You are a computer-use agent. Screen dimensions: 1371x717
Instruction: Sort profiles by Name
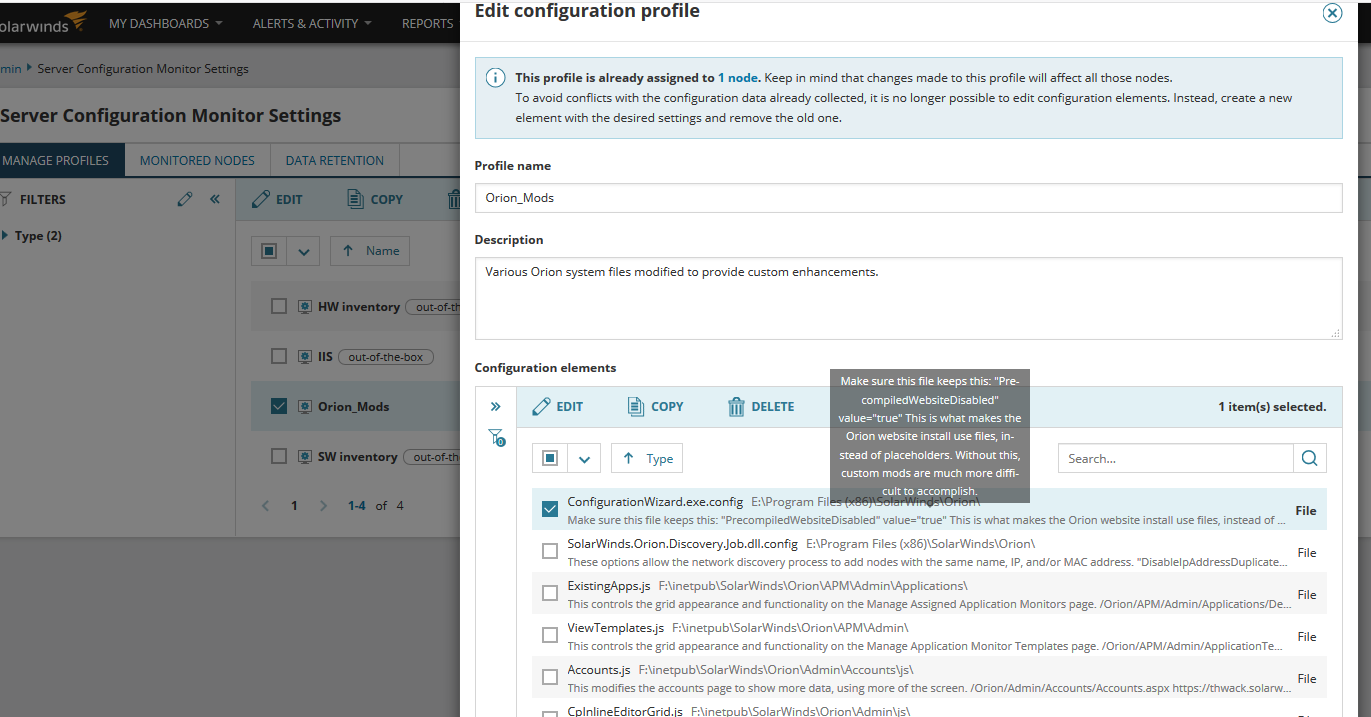pos(370,251)
